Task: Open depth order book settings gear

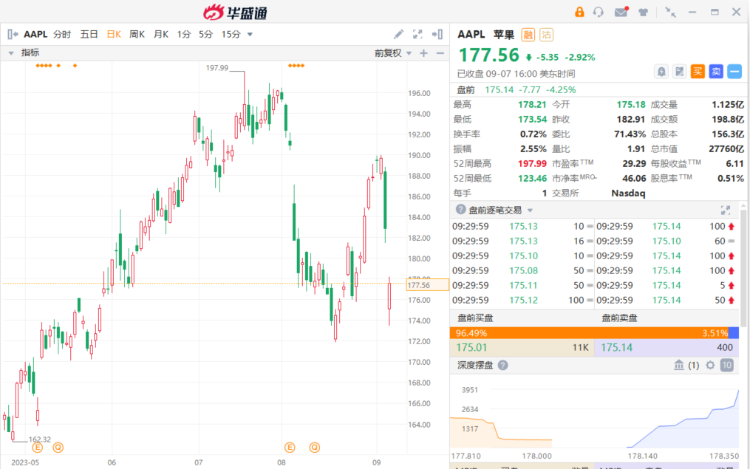Action: point(710,365)
